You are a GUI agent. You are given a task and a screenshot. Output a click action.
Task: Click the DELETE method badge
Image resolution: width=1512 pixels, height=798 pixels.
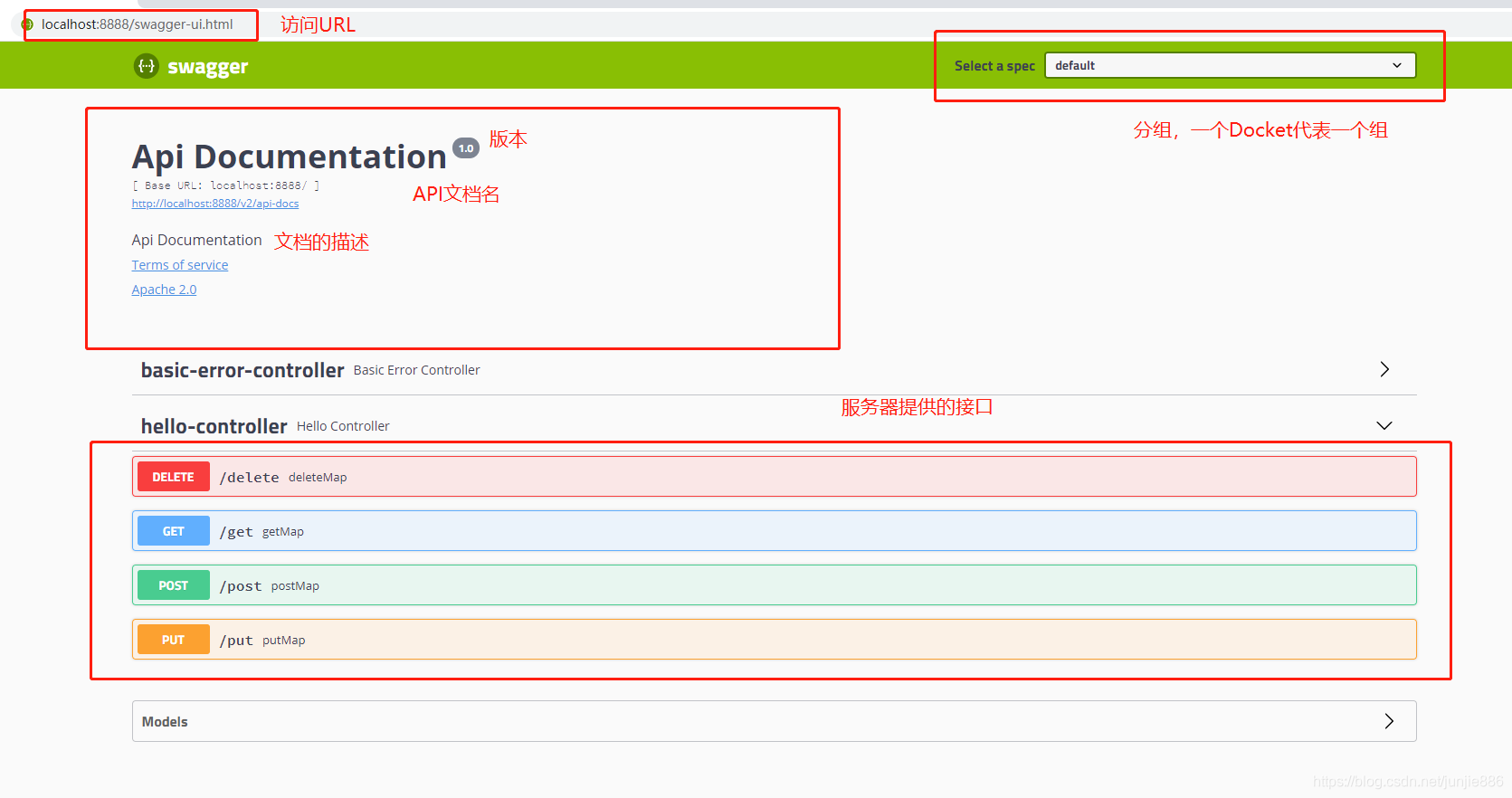click(174, 477)
